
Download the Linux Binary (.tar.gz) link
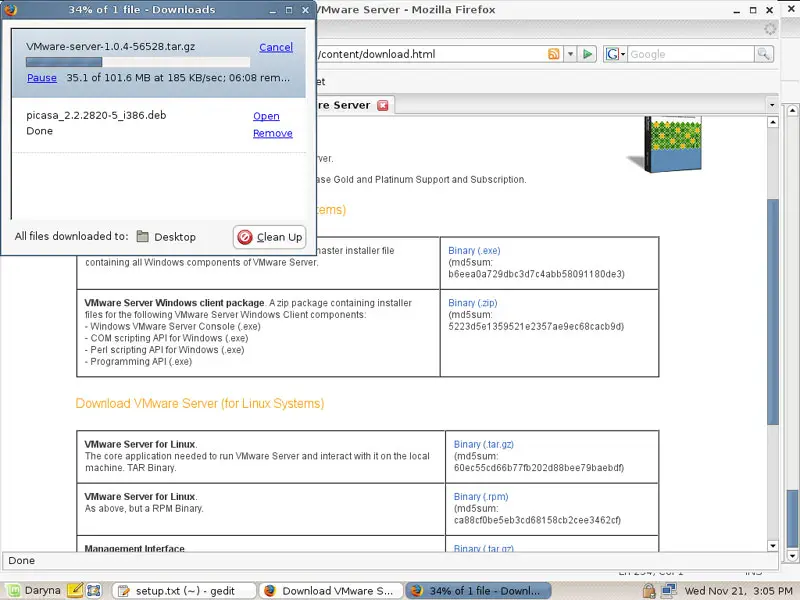click(x=484, y=444)
